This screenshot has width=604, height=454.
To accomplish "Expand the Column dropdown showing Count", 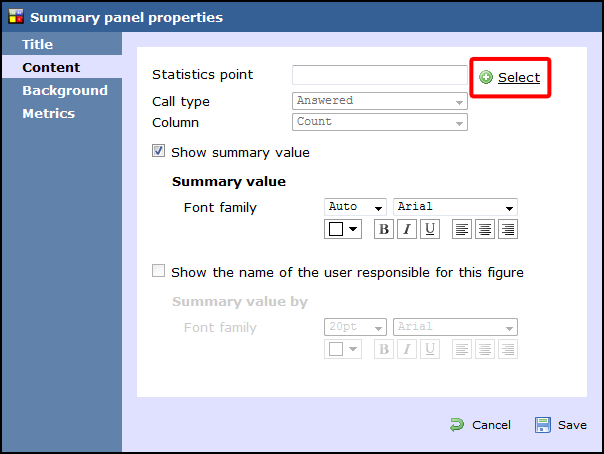I will 380,122.
